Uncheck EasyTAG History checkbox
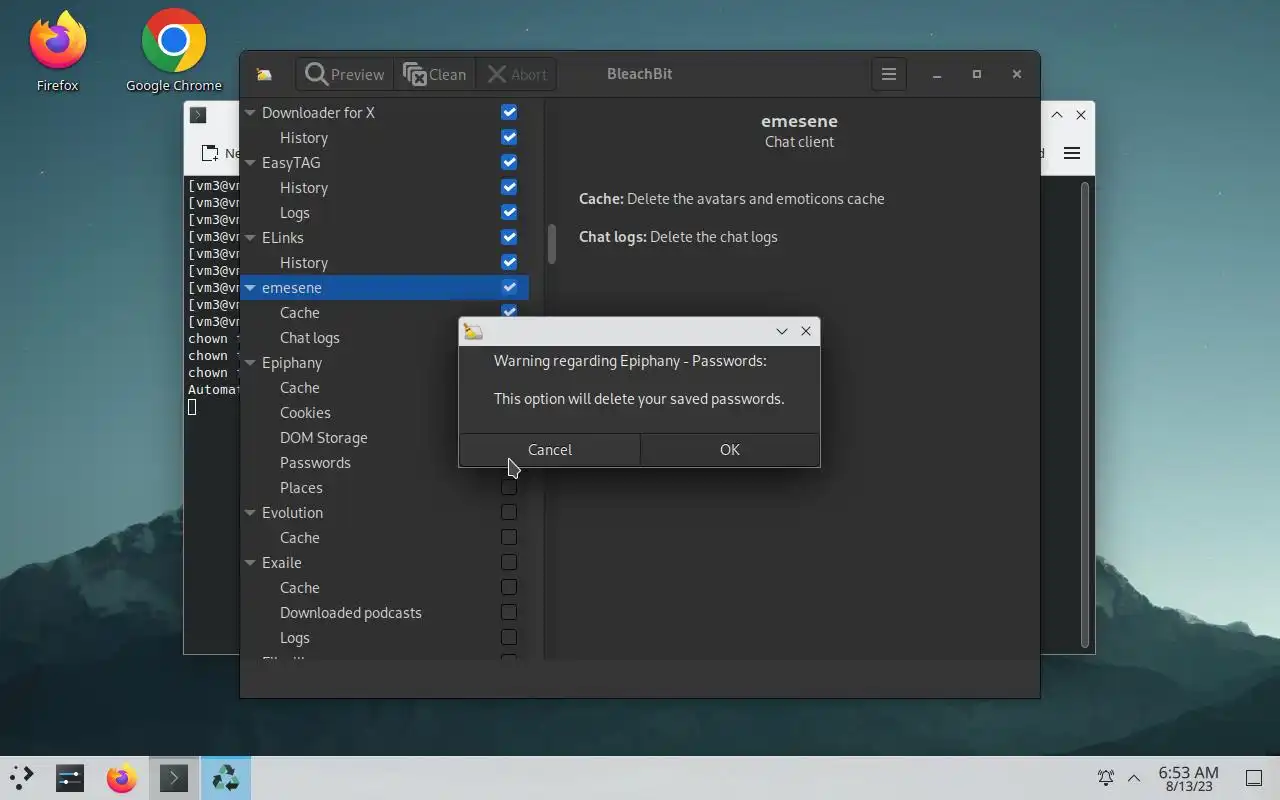 pyautogui.click(x=509, y=187)
